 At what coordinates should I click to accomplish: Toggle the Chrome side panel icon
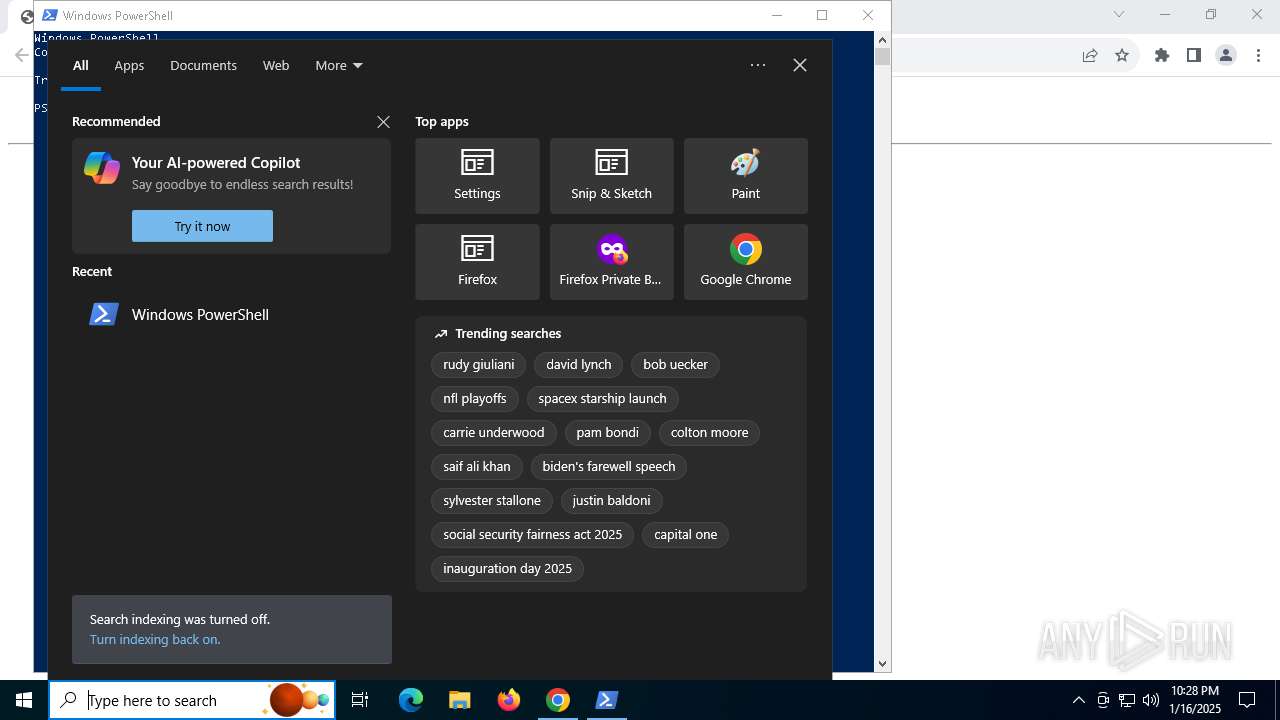click(1194, 56)
